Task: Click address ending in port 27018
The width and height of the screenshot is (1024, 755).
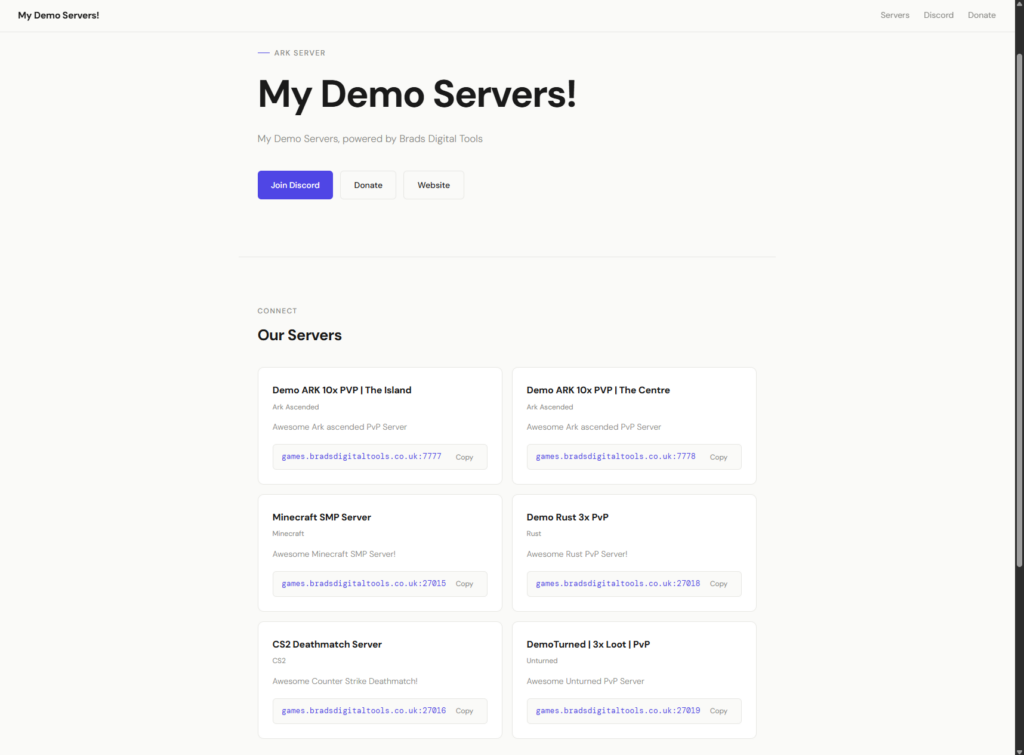Action: click(x=617, y=584)
